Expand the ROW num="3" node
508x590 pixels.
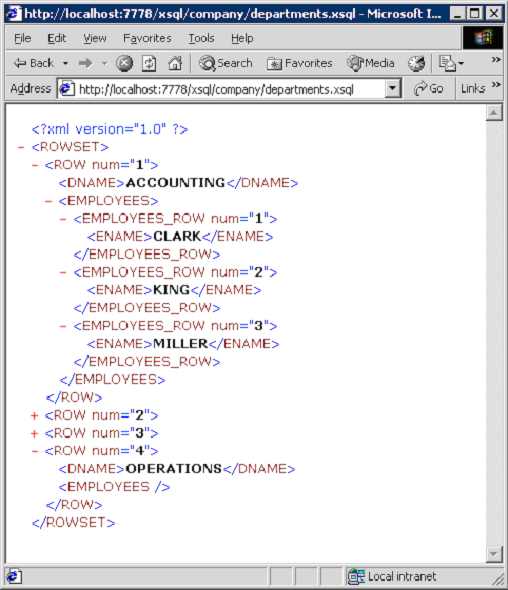click(35, 433)
